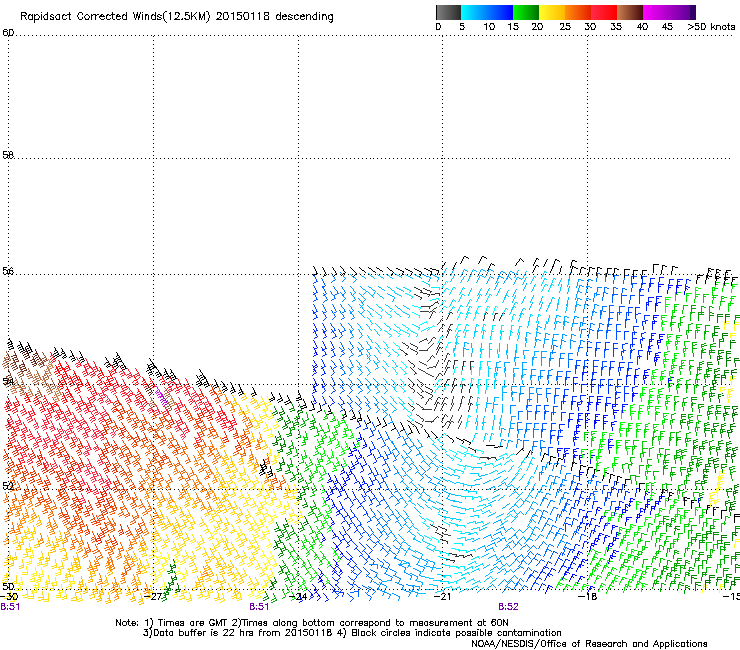This screenshot has height=650, width=740.
Task: Click the note line '3)Data buffer is 22 hrs'
Action: coord(353,633)
